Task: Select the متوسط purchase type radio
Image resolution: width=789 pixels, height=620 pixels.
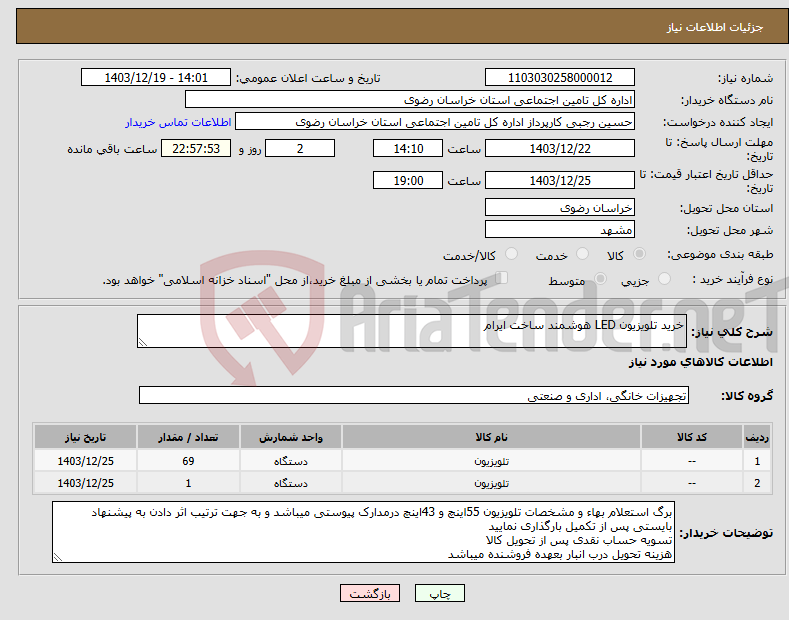Action: point(600,278)
